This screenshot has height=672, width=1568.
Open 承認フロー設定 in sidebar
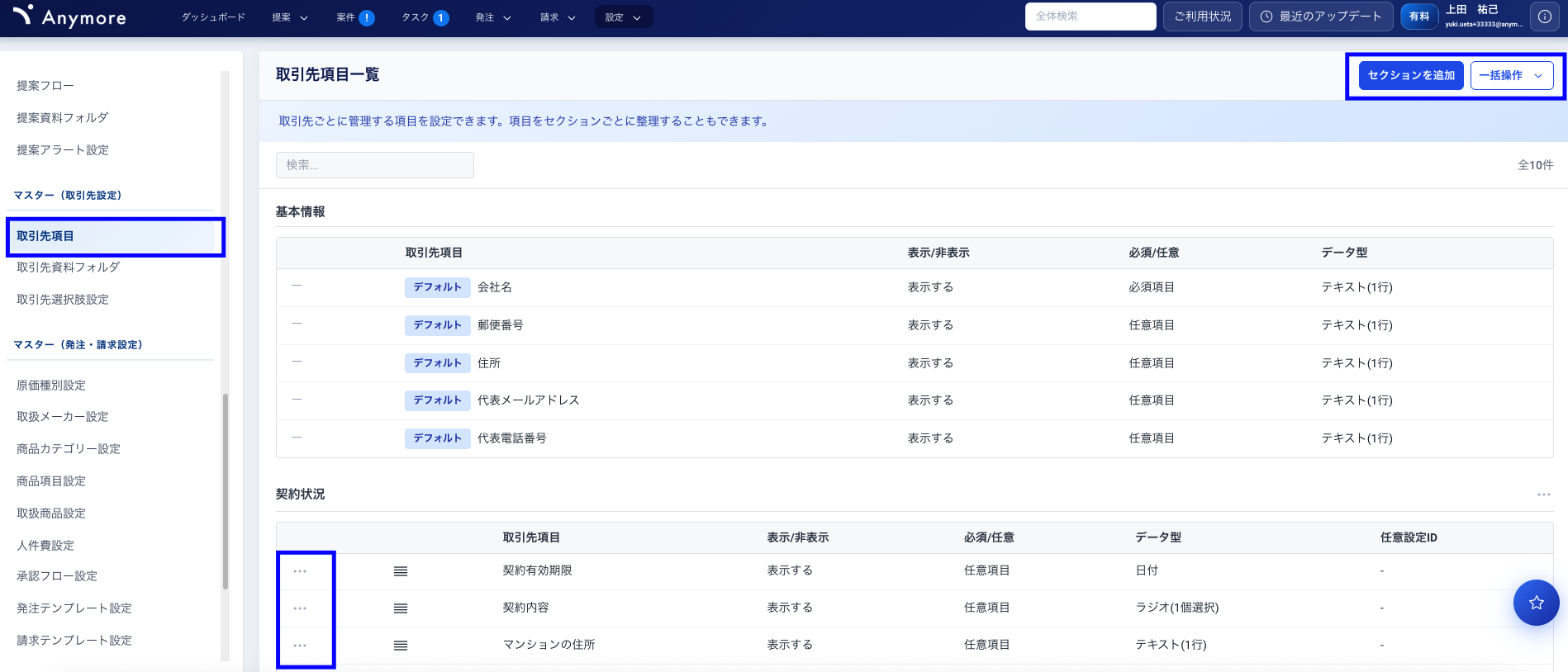[57, 576]
